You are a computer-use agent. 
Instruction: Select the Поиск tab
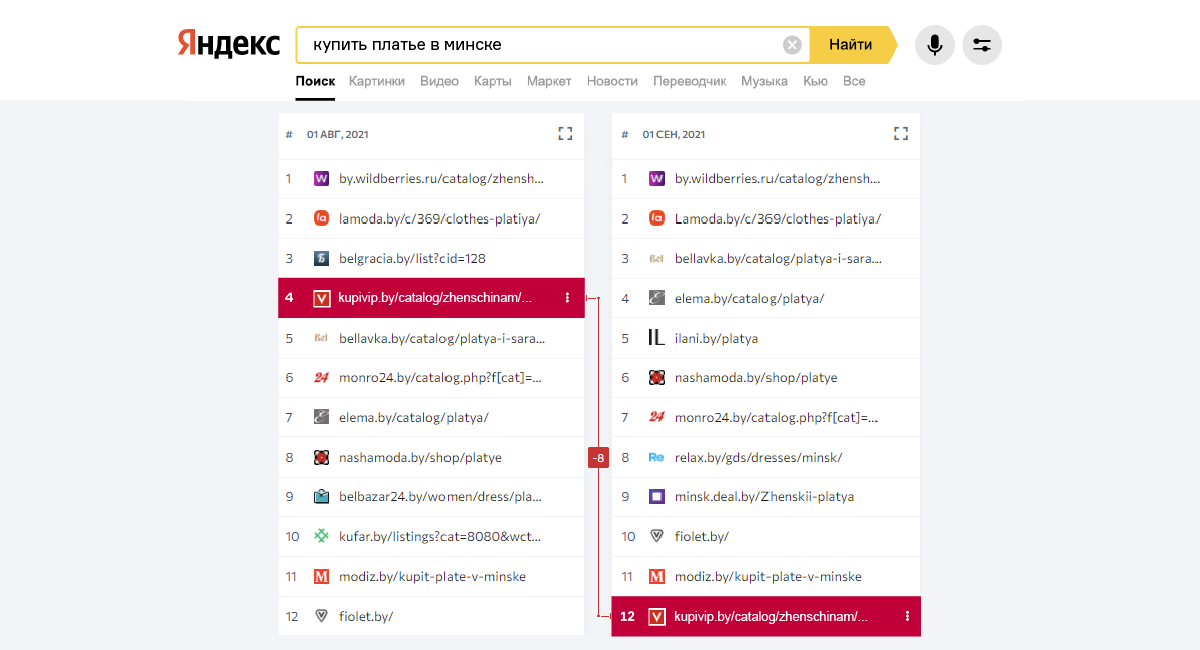(315, 81)
